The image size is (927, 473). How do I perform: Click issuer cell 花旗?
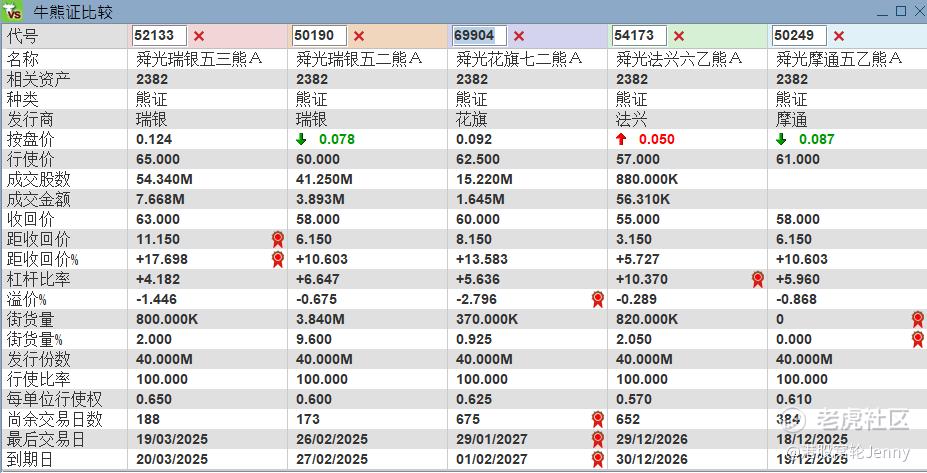click(x=471, y=119)
